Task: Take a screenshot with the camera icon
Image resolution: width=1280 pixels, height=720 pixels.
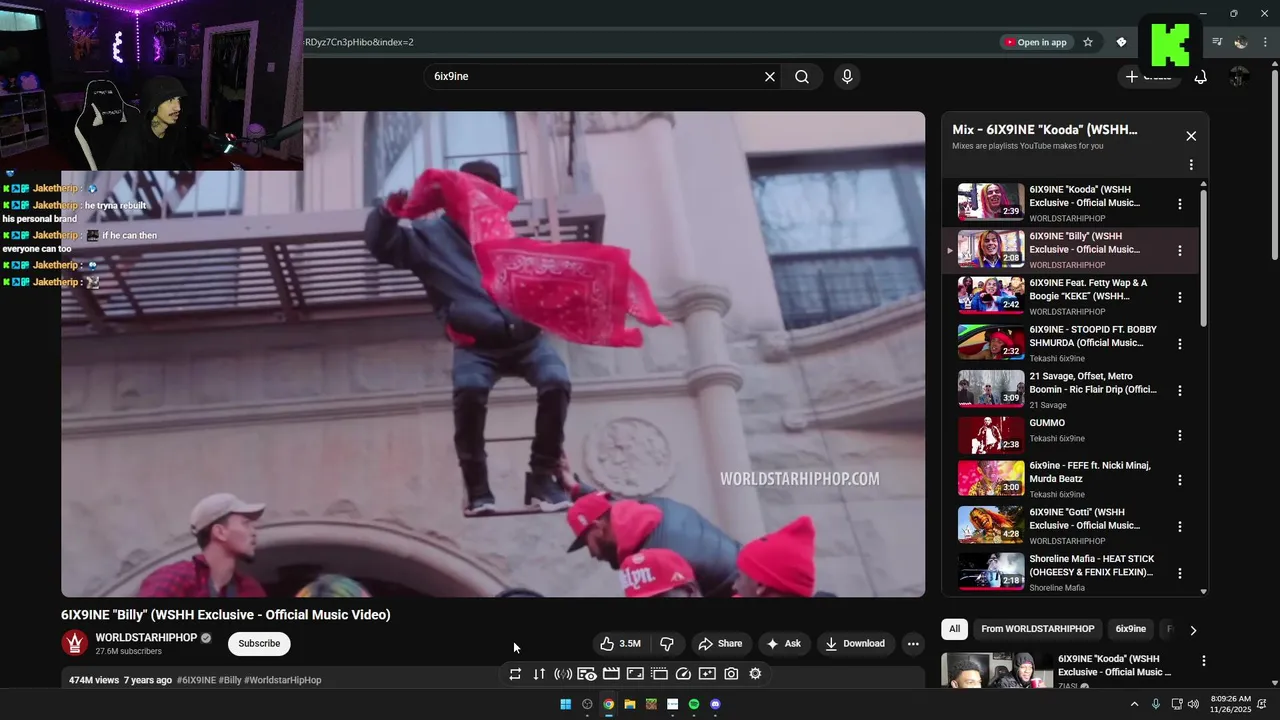Action: point(731,674)
